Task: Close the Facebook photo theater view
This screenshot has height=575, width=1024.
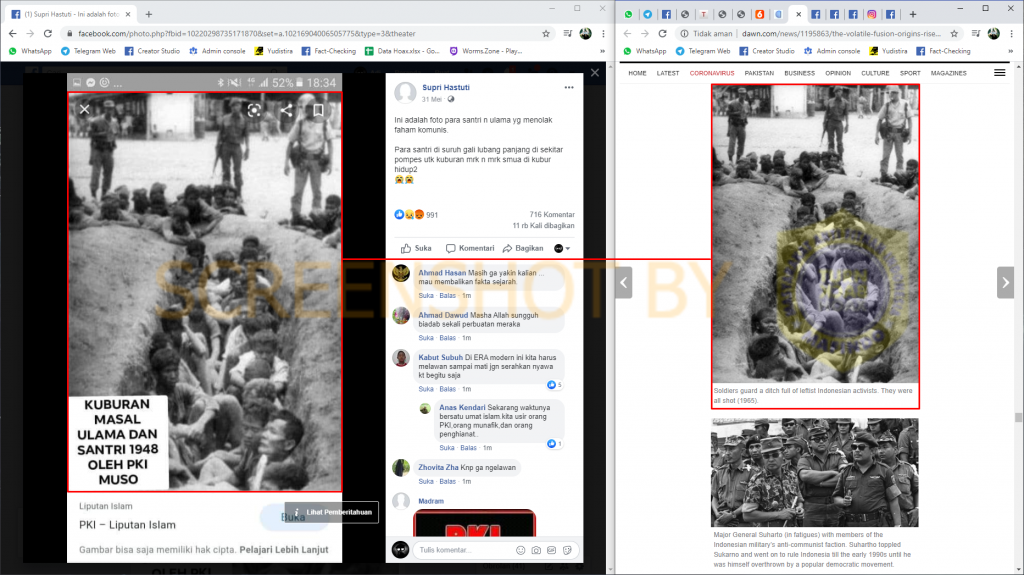Action: pyautogui.click(x=595, y=73)
